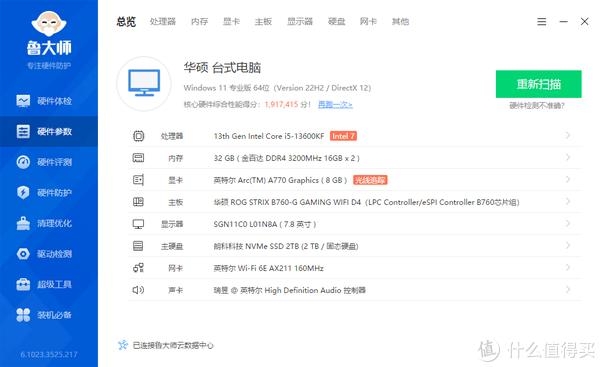Expand motherboard row chevron
Viewport: 600px width, 367px height.
click(568, 201)
